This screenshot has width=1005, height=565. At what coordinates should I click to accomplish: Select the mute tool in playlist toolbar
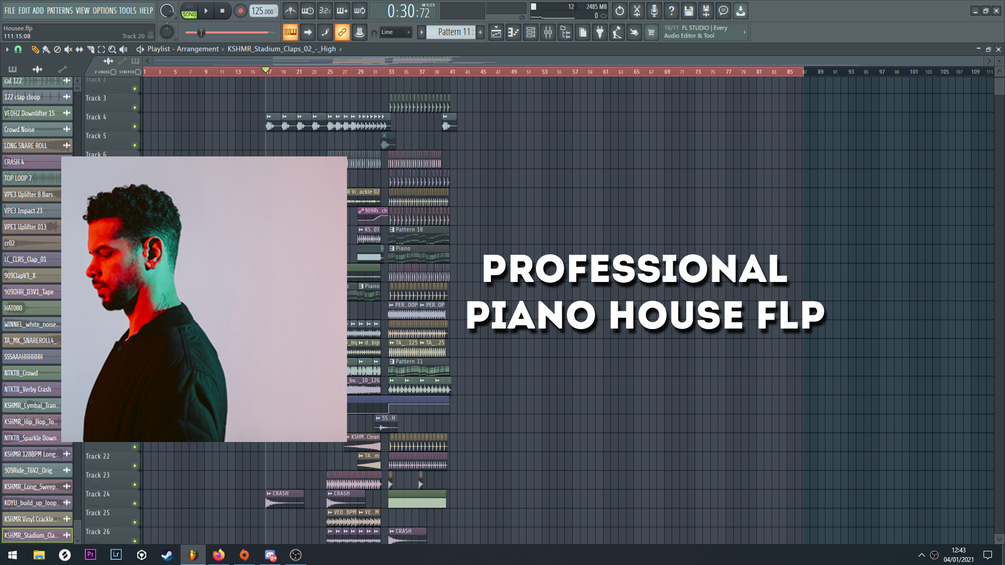[68, 49]
